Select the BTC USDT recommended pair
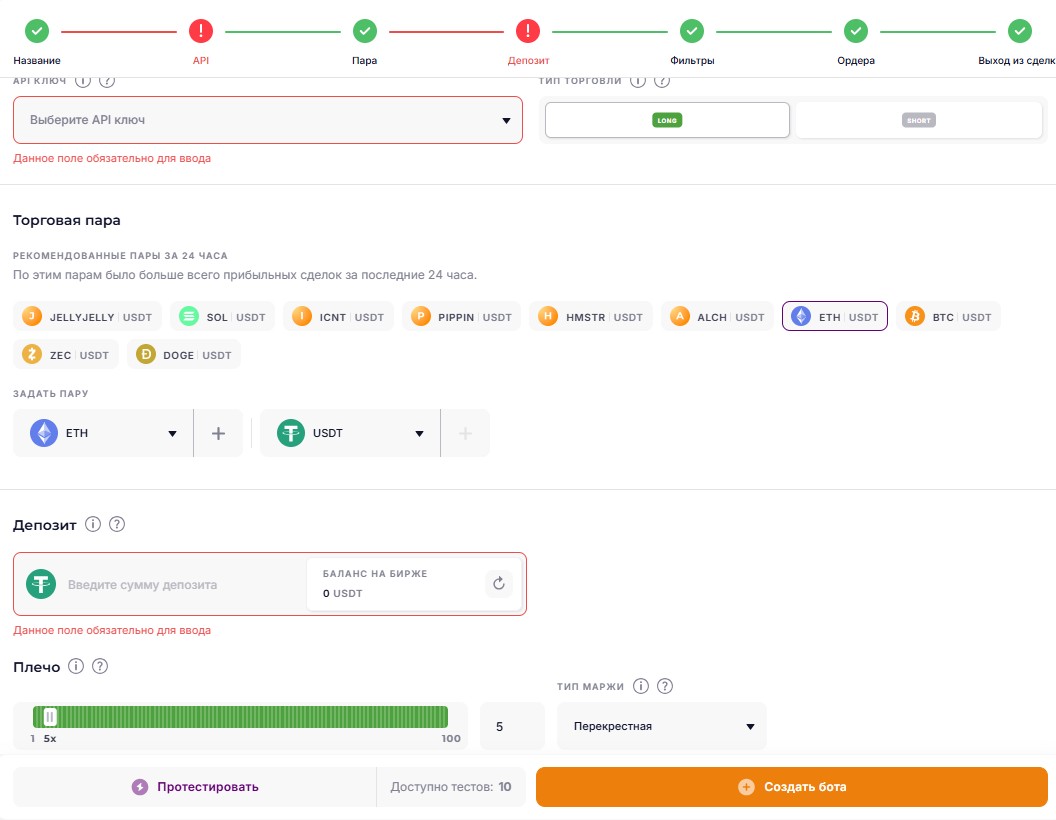 pos(949,316)
